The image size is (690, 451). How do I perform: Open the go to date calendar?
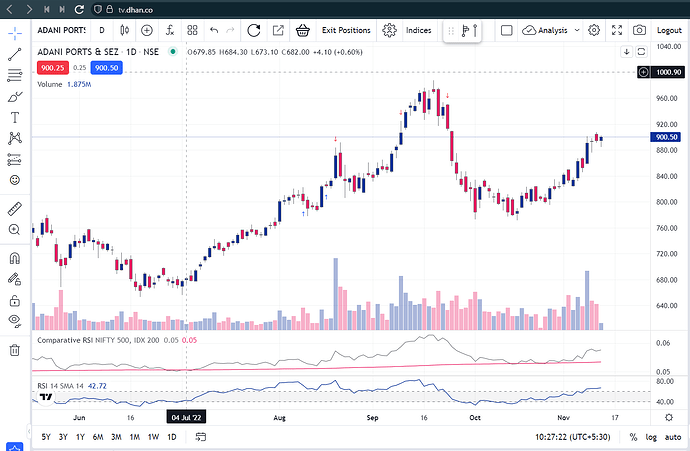(201, 437)
